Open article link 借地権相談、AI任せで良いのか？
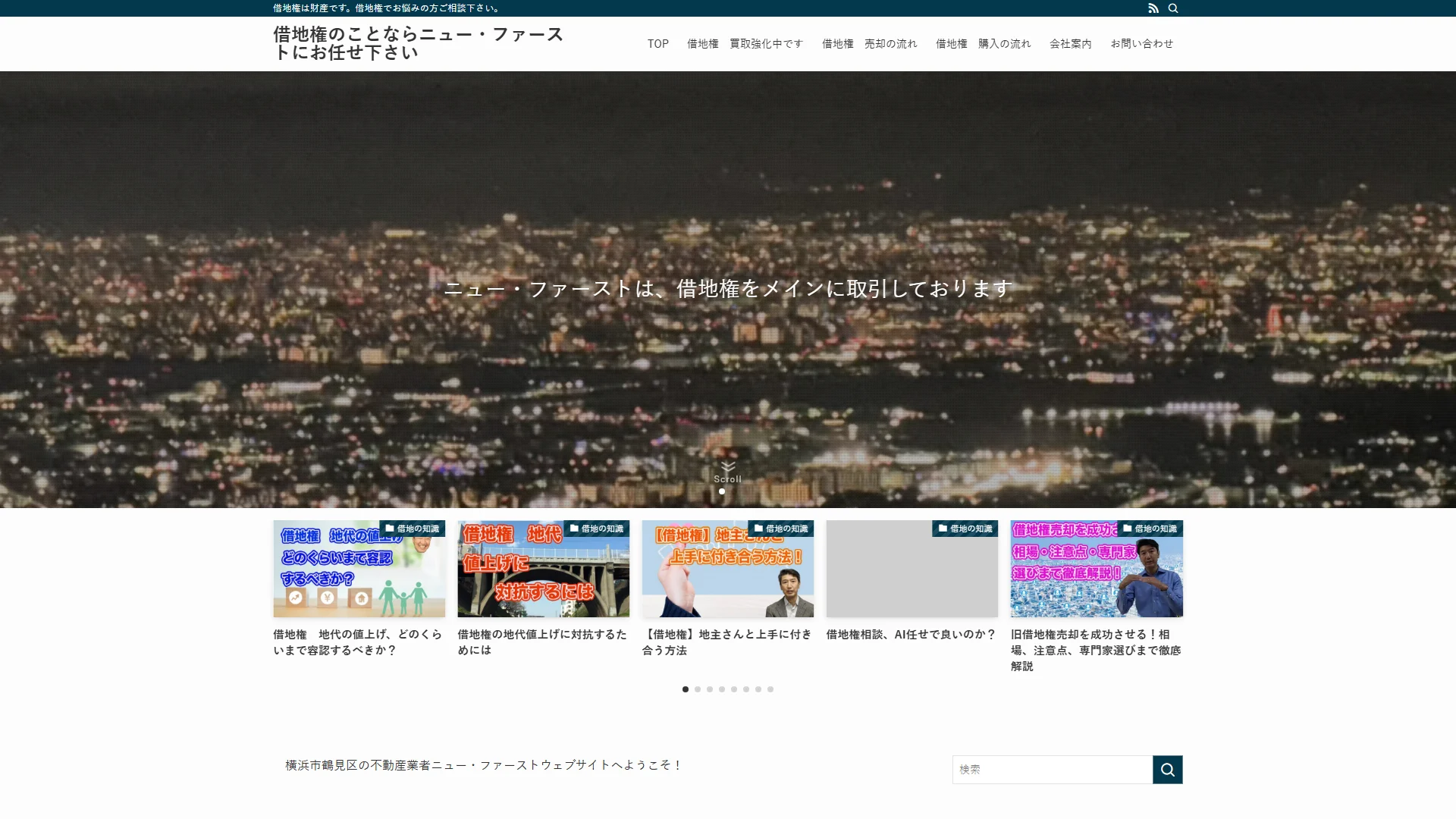The height and width of the screenshot is (819, 1456). pyautogui.click(x=911, y=635)
